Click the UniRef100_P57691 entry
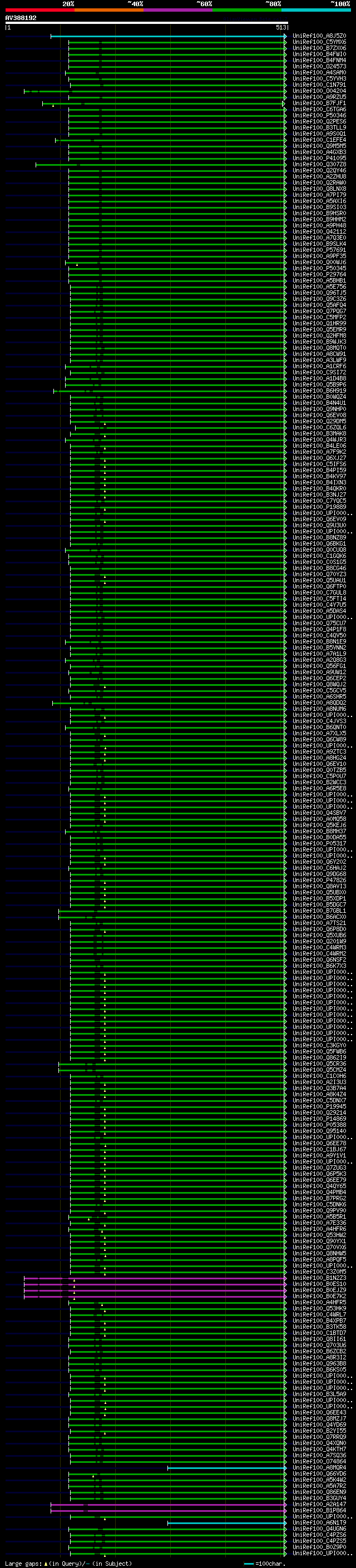The height and width of the screenshot is (1568, 356). click(319, 250)
